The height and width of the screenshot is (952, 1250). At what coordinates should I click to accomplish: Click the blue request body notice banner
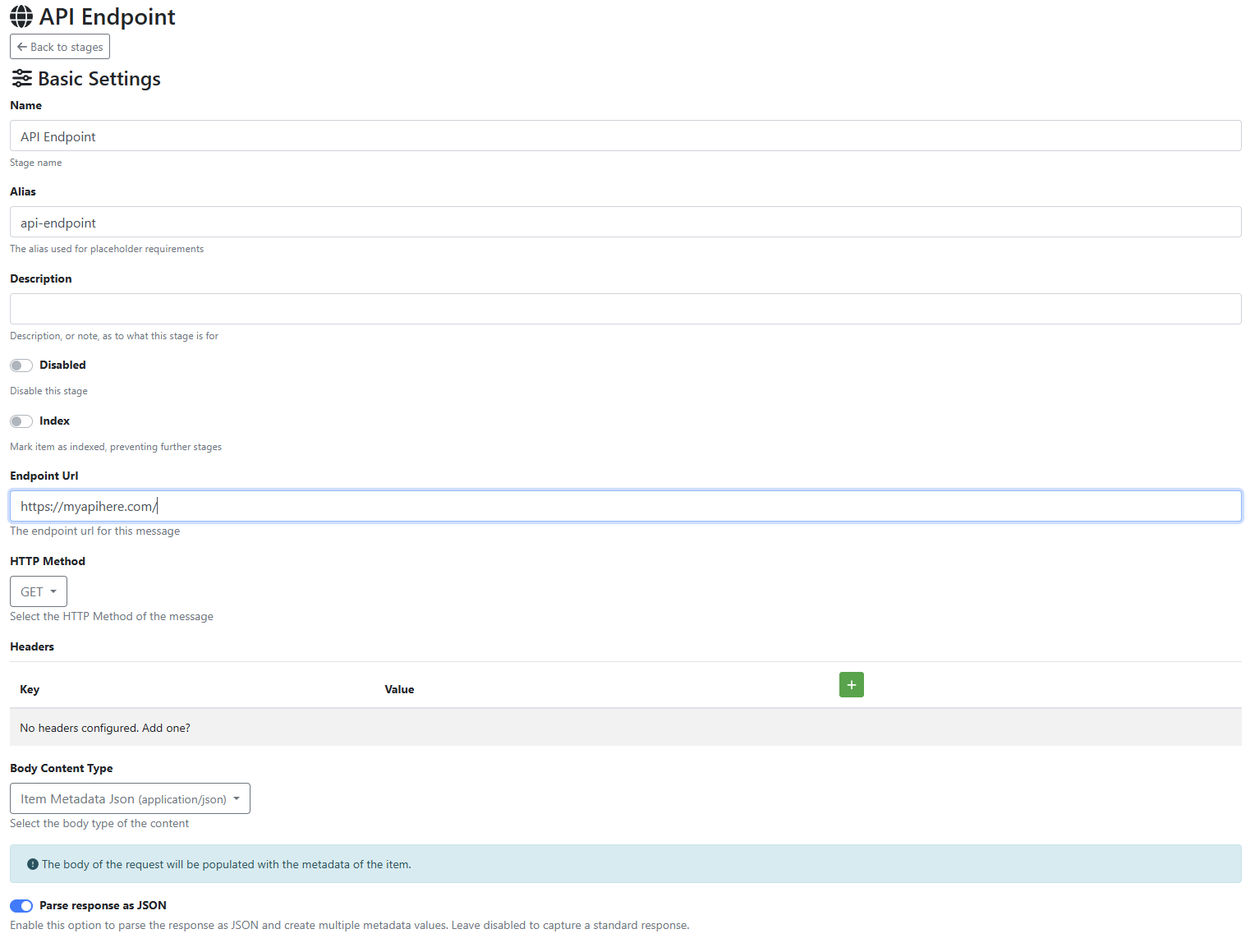coord(625,864)
